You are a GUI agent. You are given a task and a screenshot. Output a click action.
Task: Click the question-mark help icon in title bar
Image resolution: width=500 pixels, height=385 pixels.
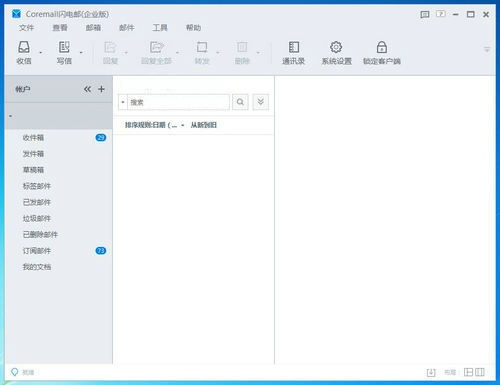point(441,14)
